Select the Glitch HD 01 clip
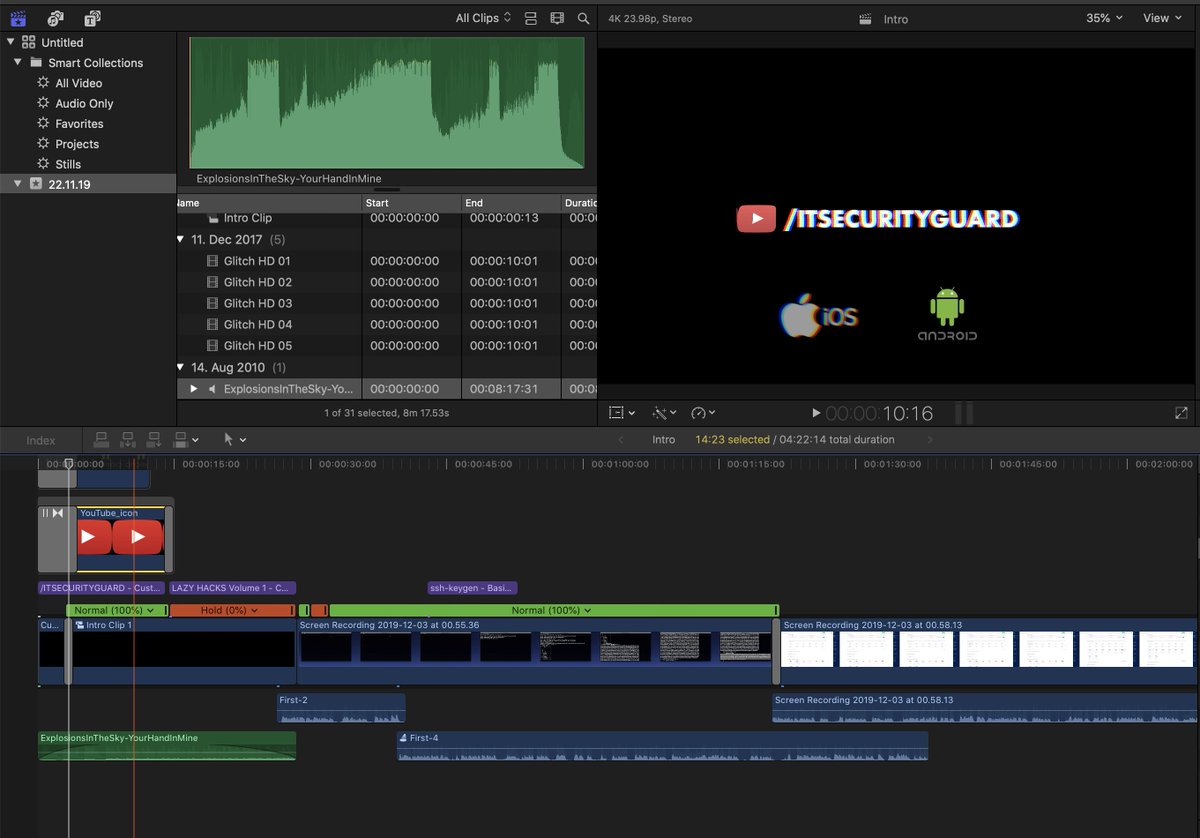This screenshot has width=1200, height=838. 387,261
